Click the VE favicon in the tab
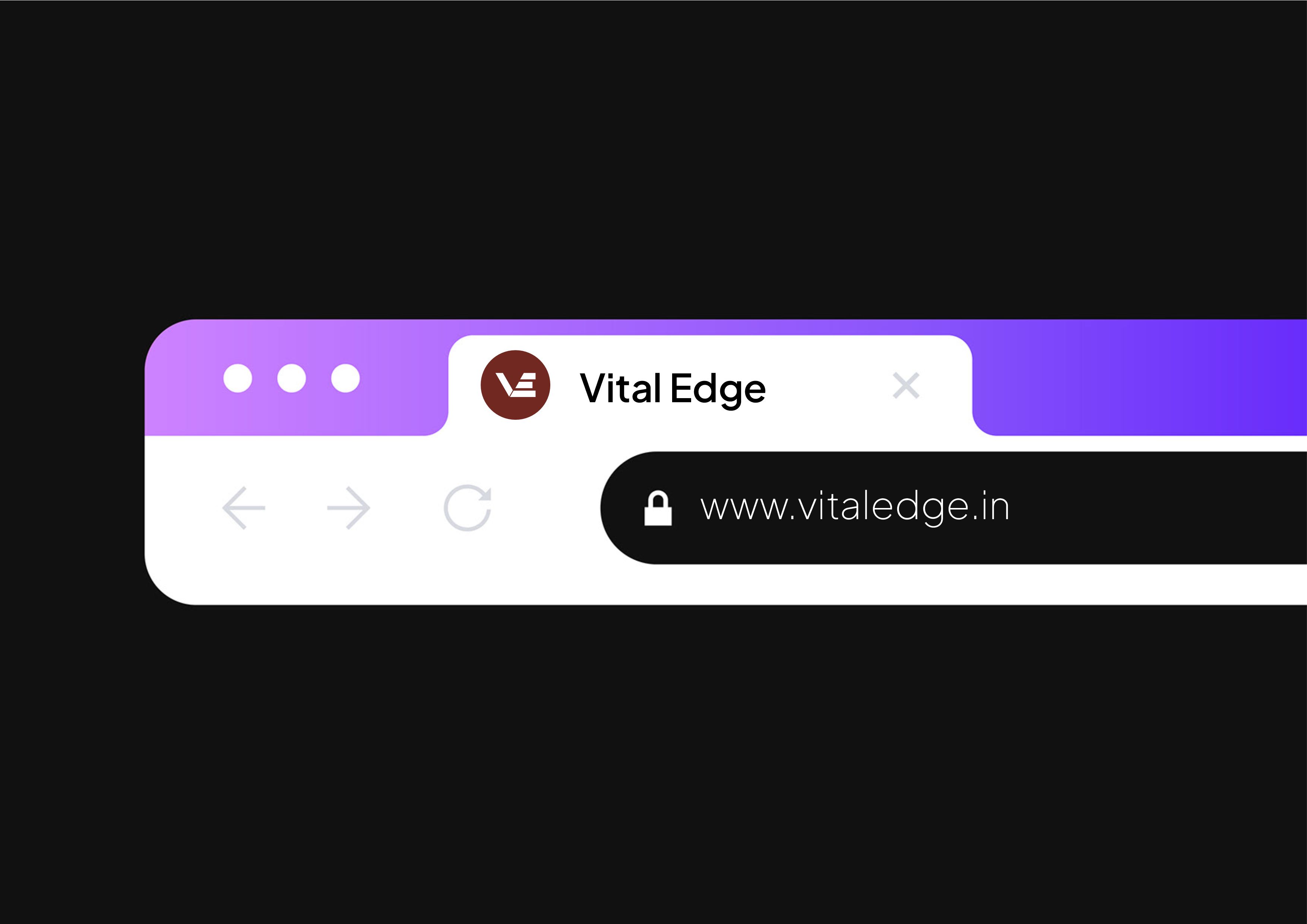Viewport: 1307px width, 924px height. coord(515,385)
